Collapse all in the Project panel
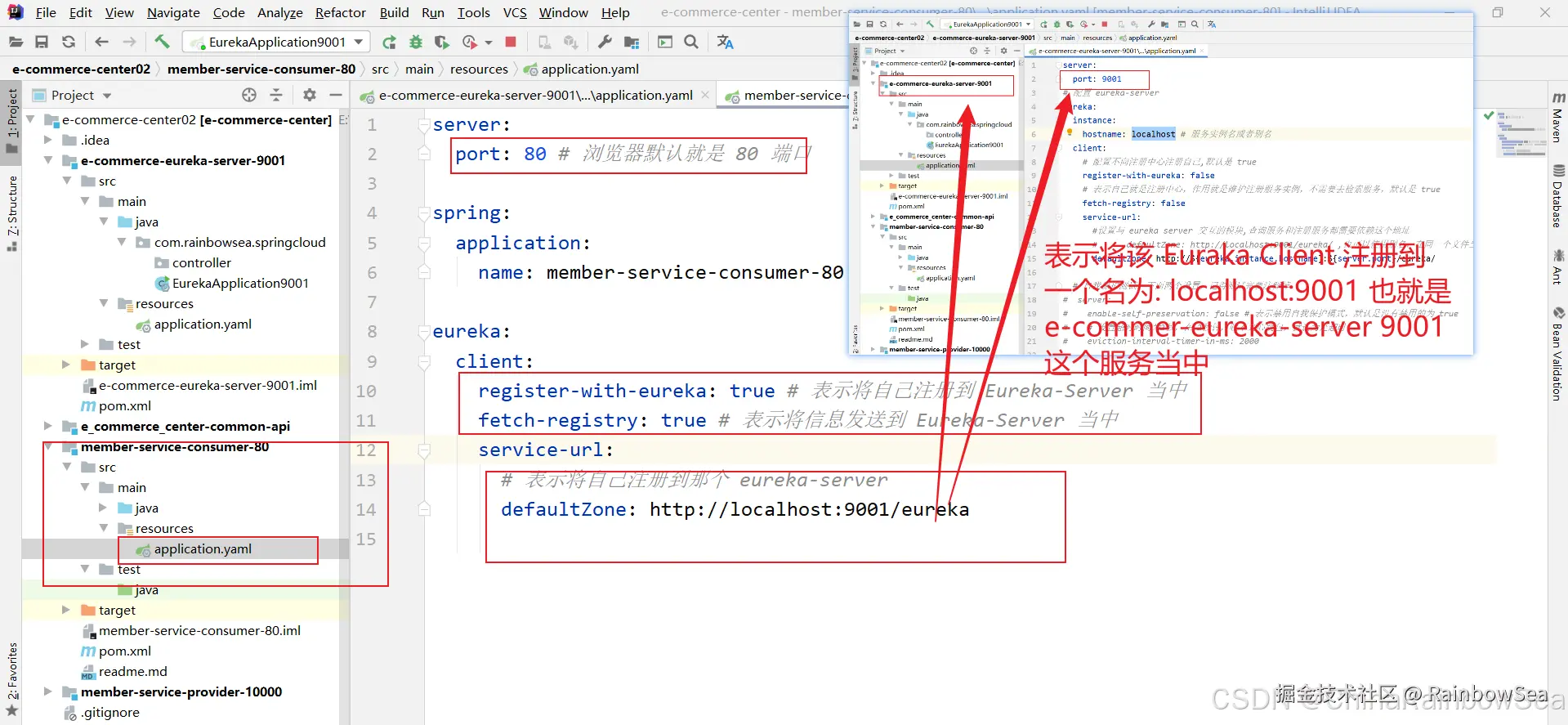This screenshot has height=725, width=1568. coord(276,95)
